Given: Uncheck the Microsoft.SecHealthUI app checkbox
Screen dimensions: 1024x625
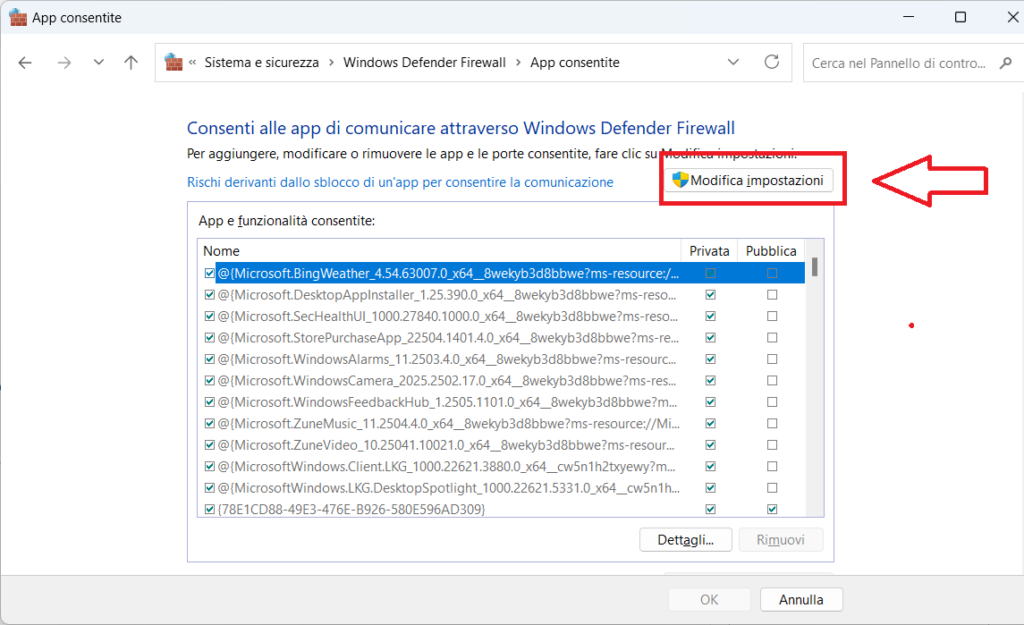Looking at the screenshot, I should tap(209, 316).
